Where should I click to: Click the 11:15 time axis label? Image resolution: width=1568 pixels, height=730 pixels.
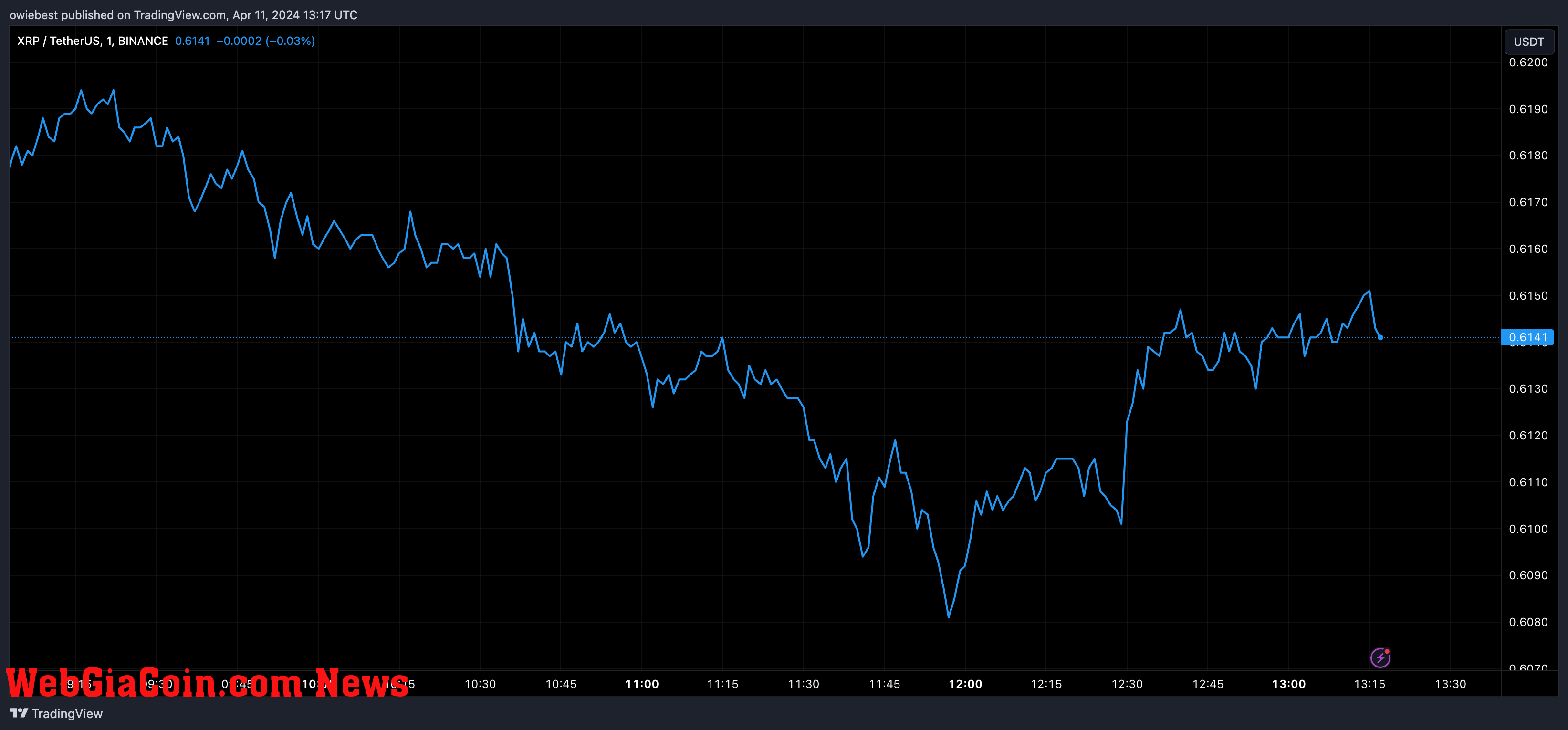click(x=722, y=684)
